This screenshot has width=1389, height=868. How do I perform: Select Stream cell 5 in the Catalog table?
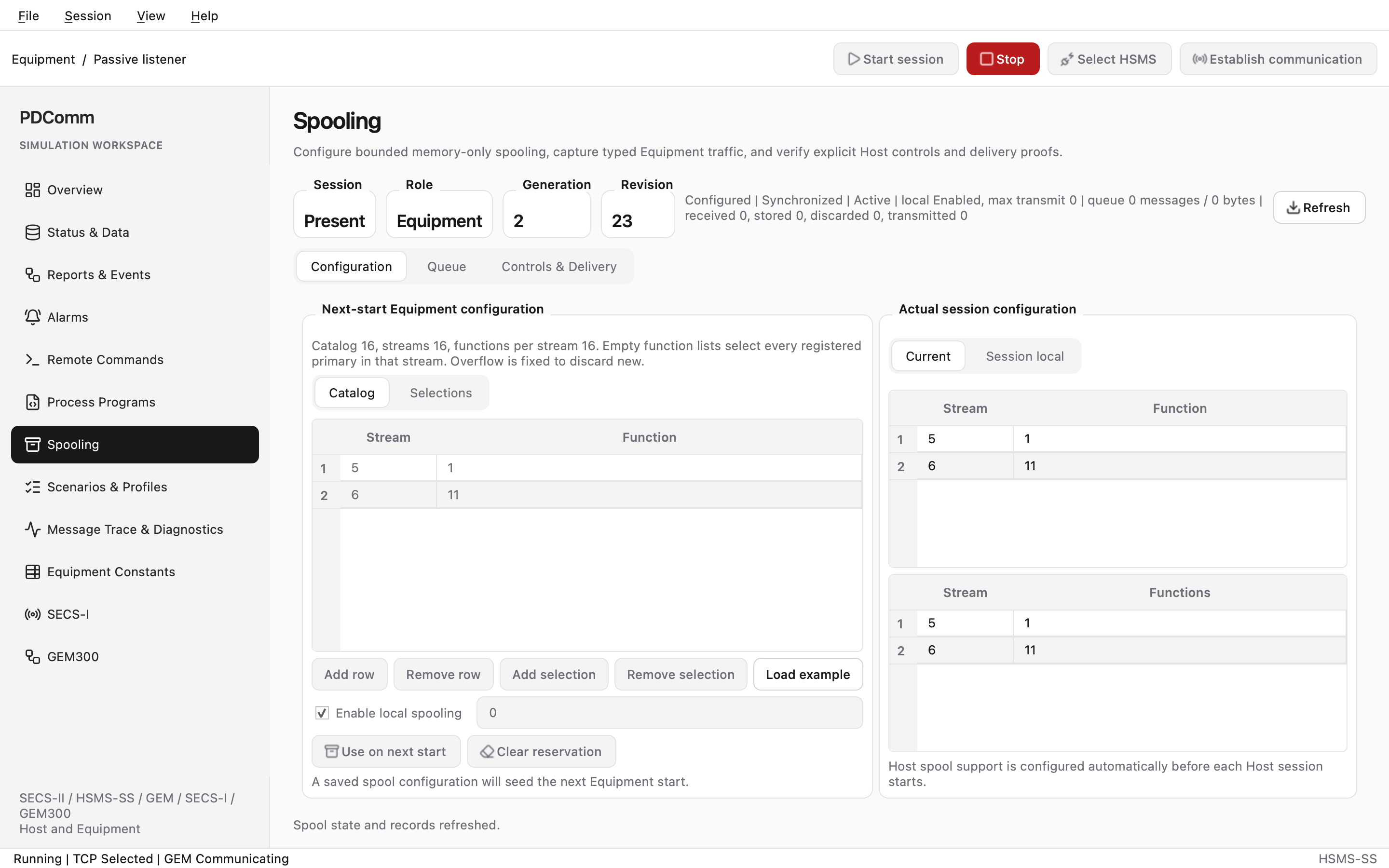388,468
